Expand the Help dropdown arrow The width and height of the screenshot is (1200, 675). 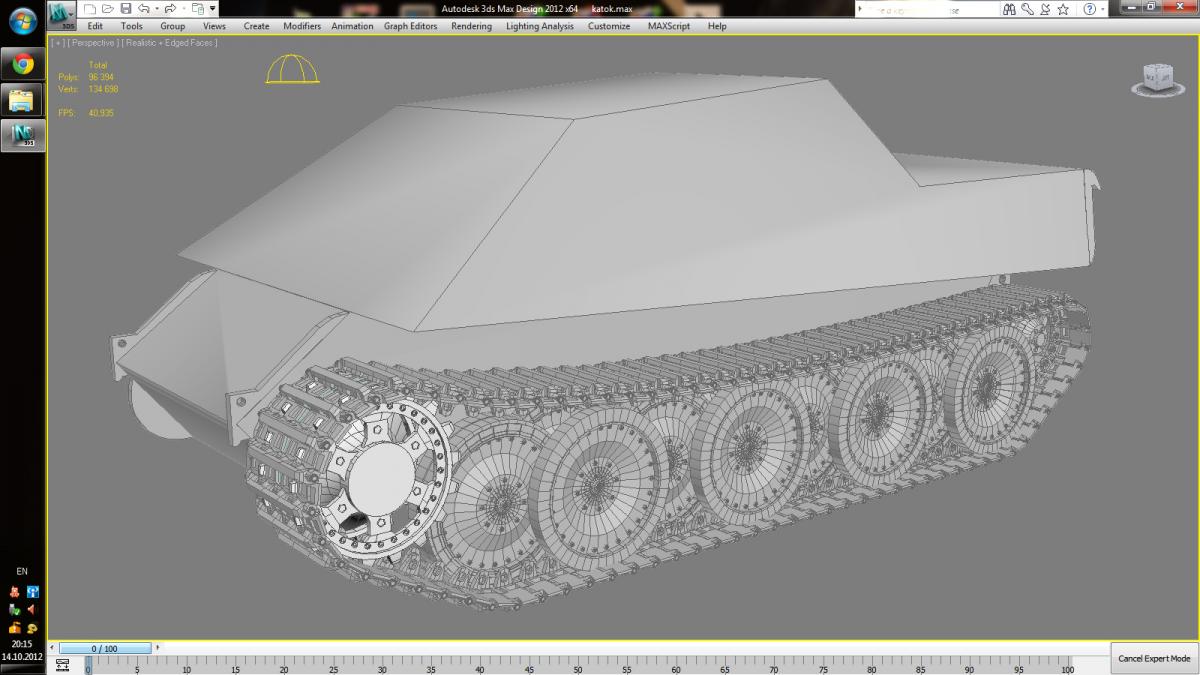pyautogui.click(x=1103, y=9)
